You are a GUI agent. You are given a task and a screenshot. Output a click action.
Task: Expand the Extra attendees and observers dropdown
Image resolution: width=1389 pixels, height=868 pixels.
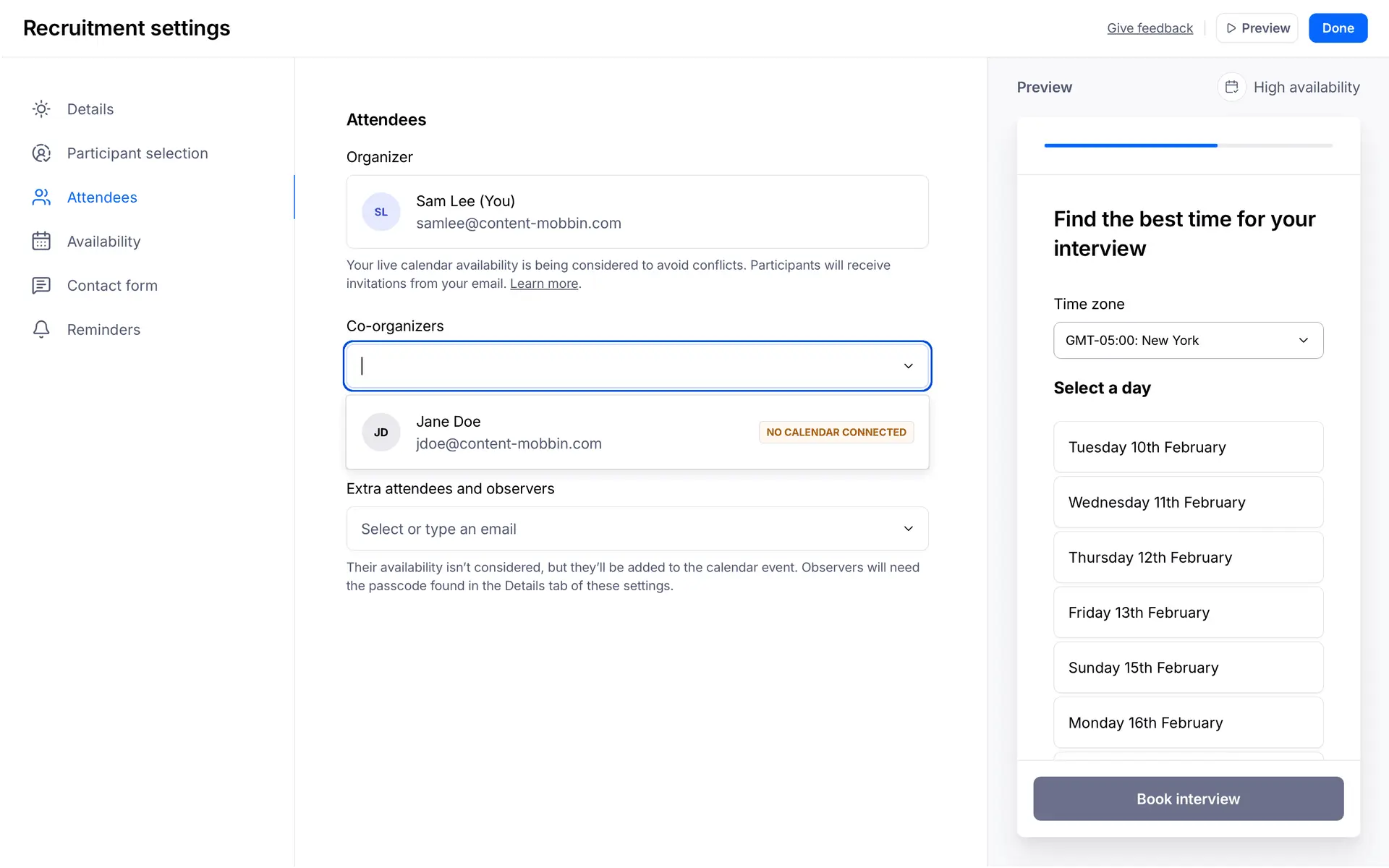[908, 529]
